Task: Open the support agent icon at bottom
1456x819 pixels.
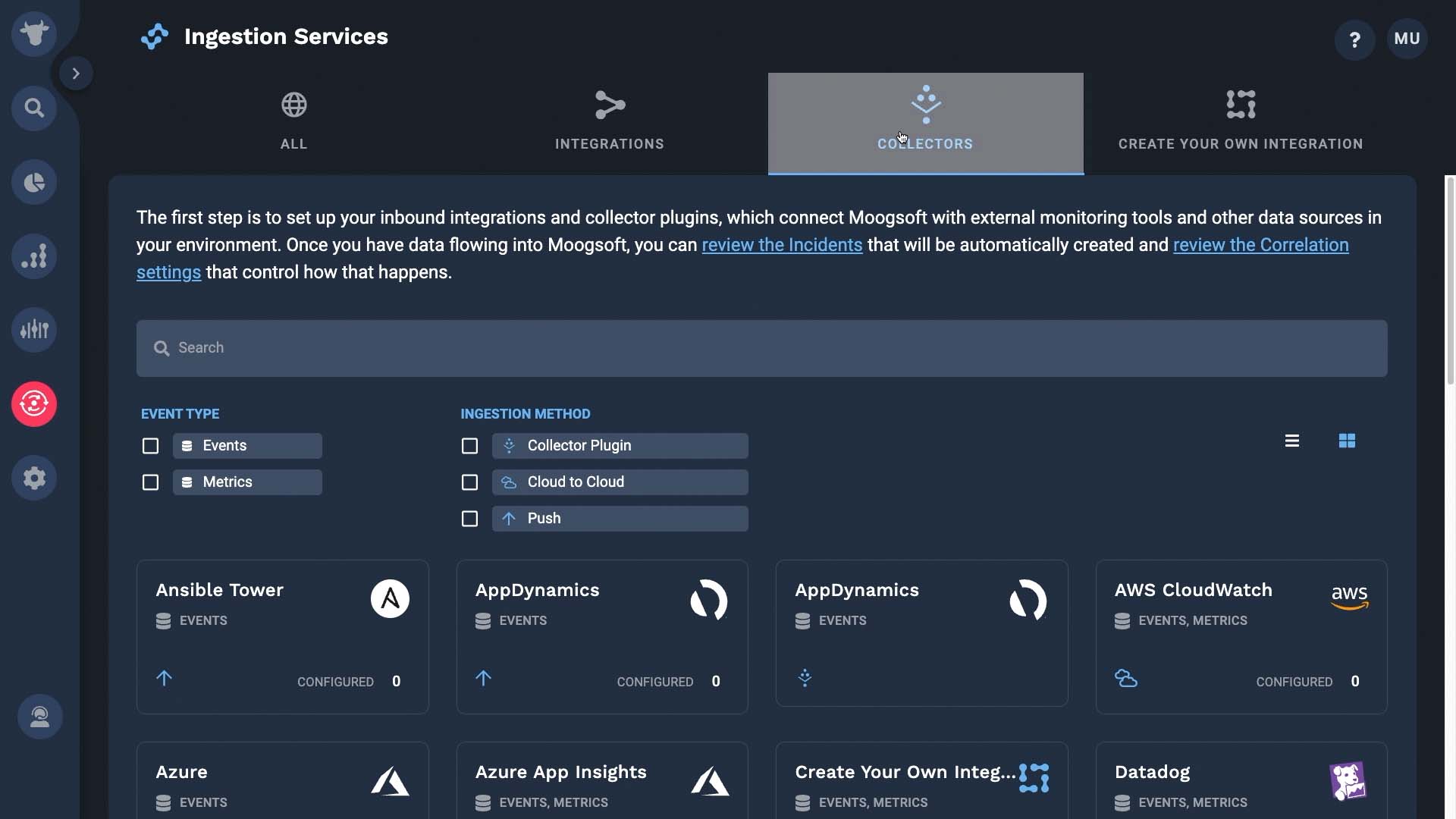Action: [40, 717]
